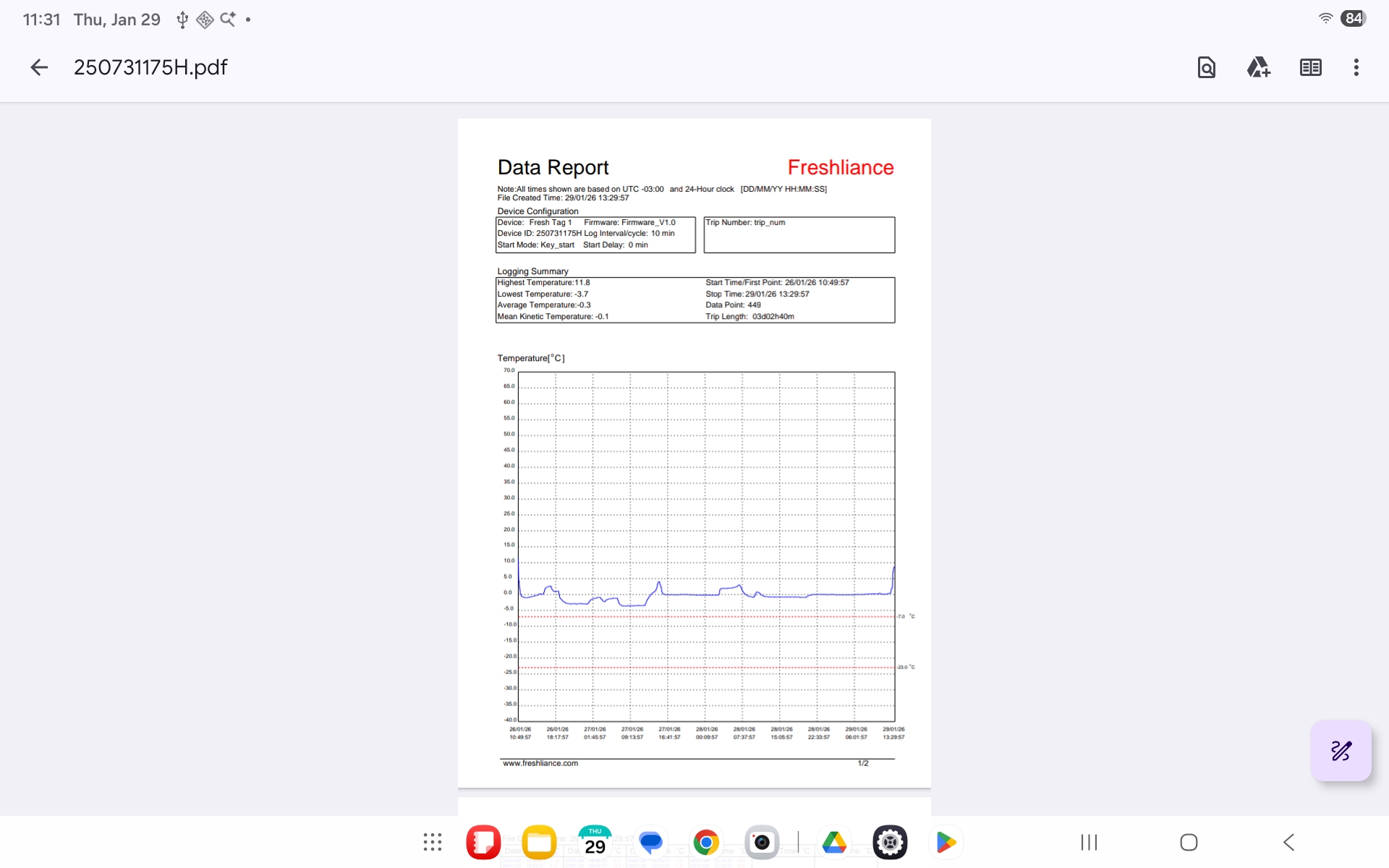The image size is (1389, 868).
Task: Tap the Add to Drive icon
Action: (1258, 67)
